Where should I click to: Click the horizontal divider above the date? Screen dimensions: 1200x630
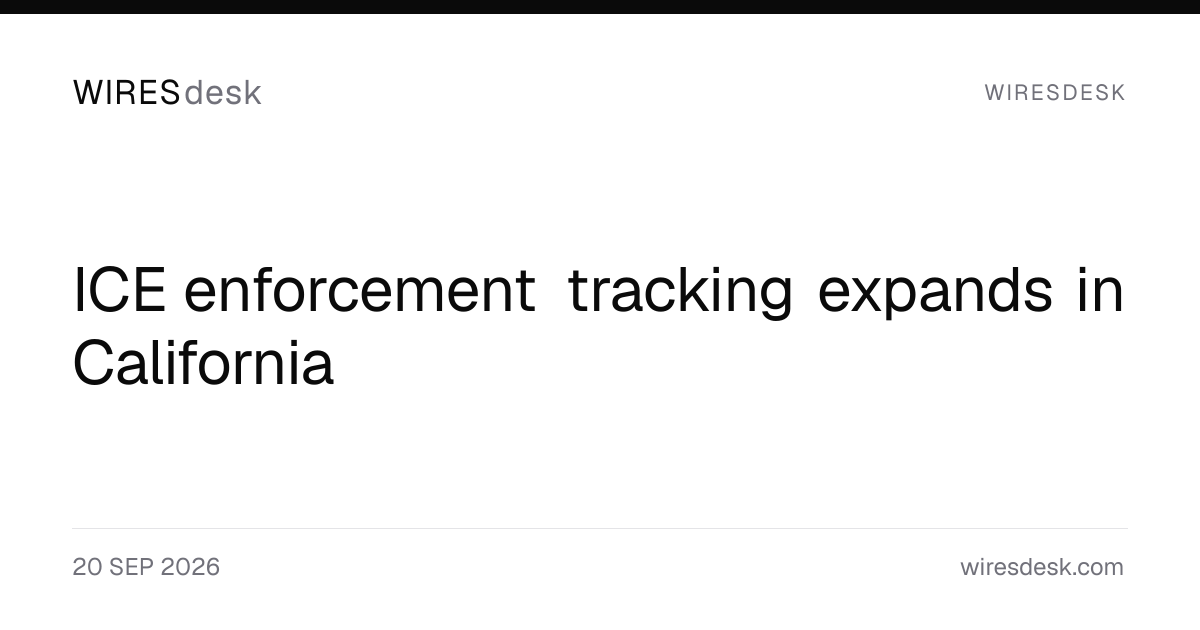pos(600,528)
